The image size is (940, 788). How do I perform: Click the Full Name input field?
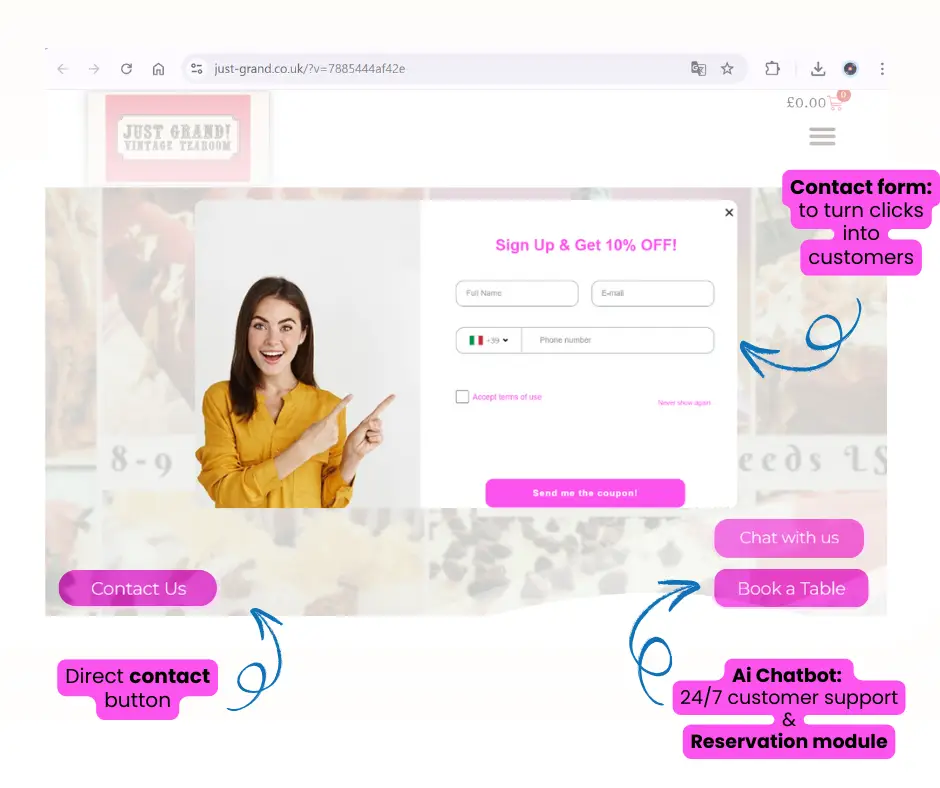pyautogui.click(x=517, y=293)
